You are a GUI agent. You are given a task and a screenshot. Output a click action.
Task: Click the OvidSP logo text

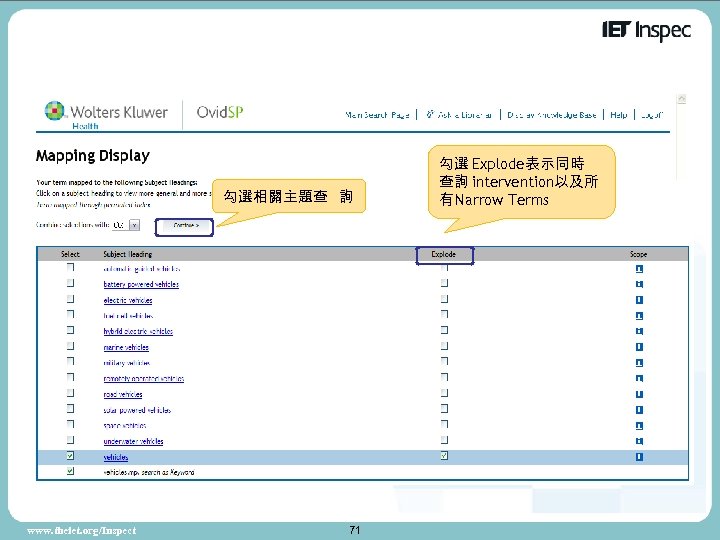tap(220, 112)
